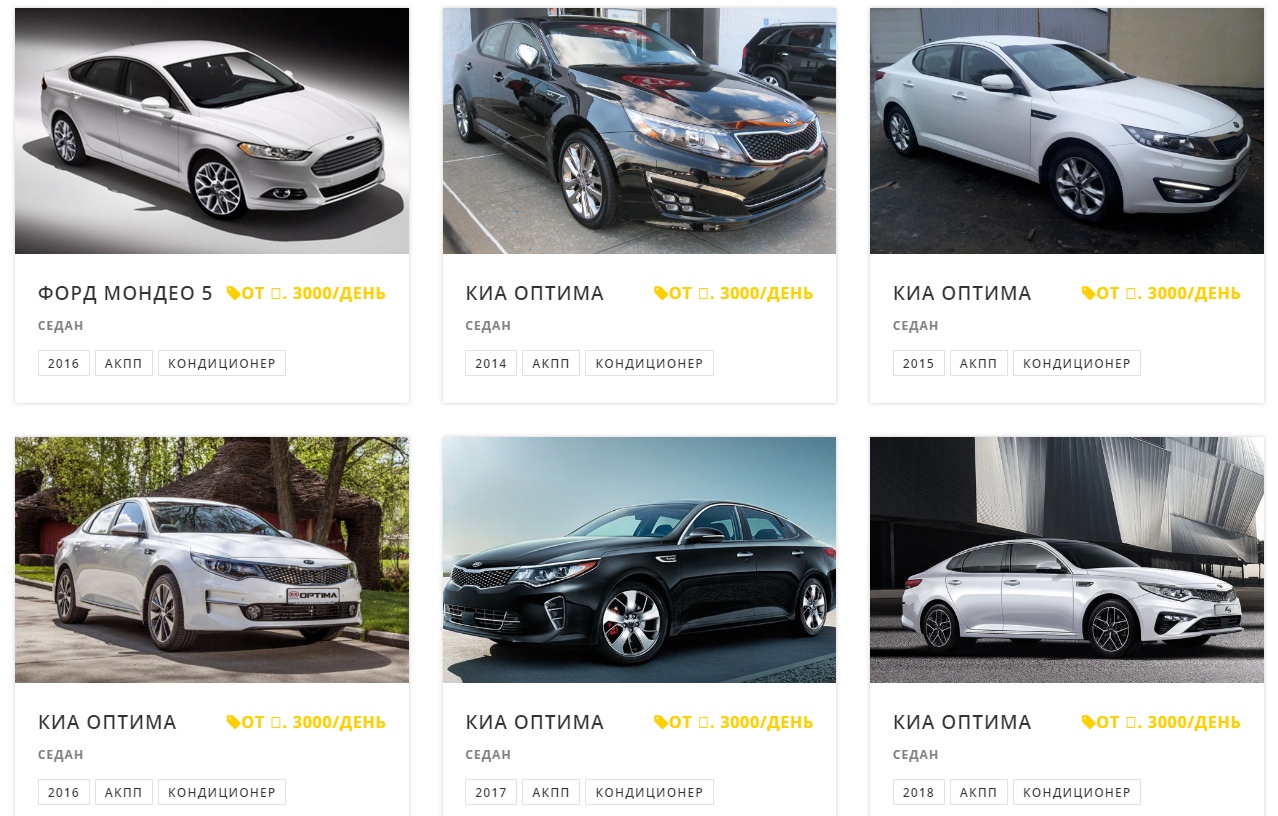Screen dimensions: 1278x816
Task: Click the 2014 year tag on Kia Optima card
Action: point(491,363)
